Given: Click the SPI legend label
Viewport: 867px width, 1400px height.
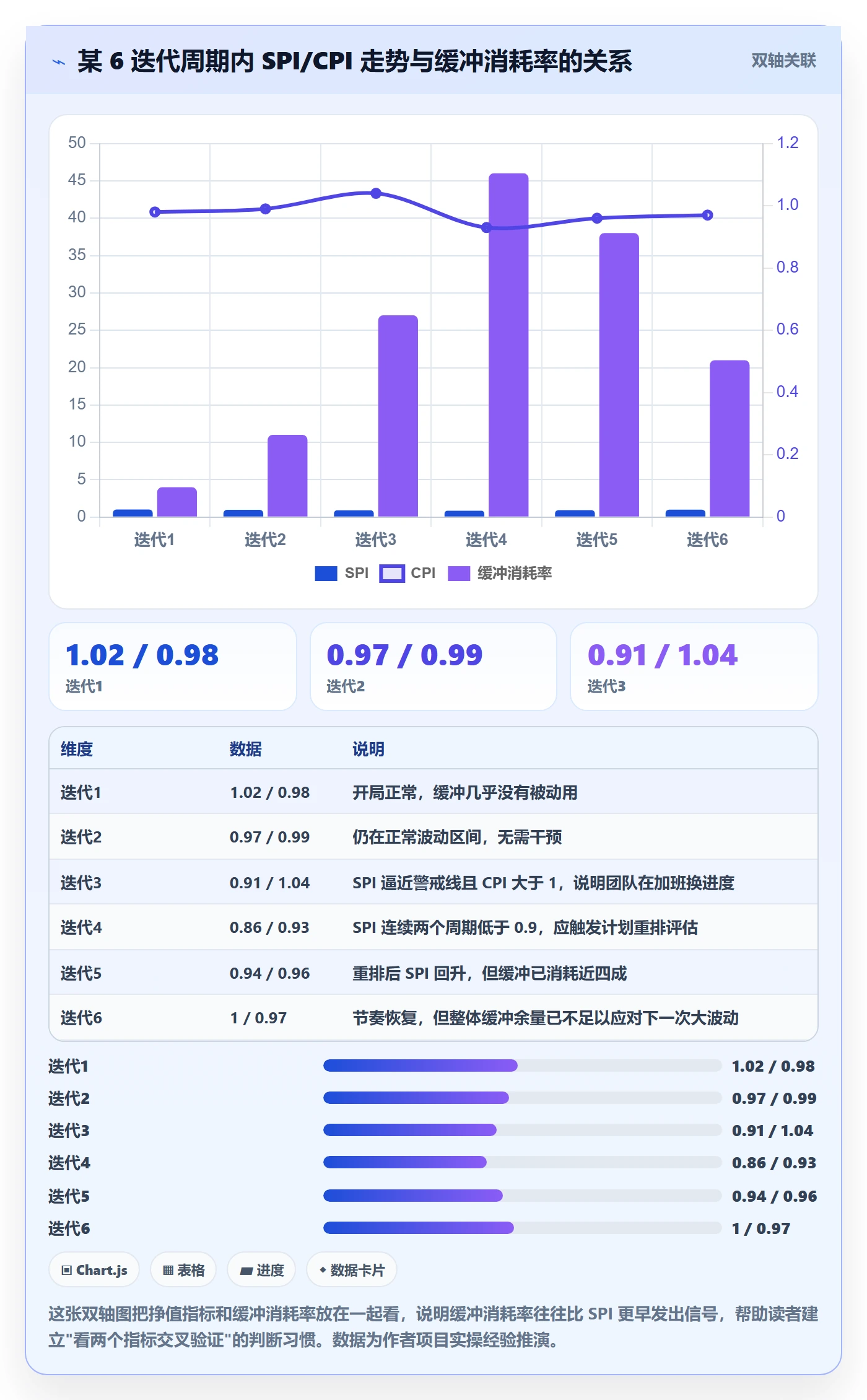Looking at the screenshot, I should (357, 573).
